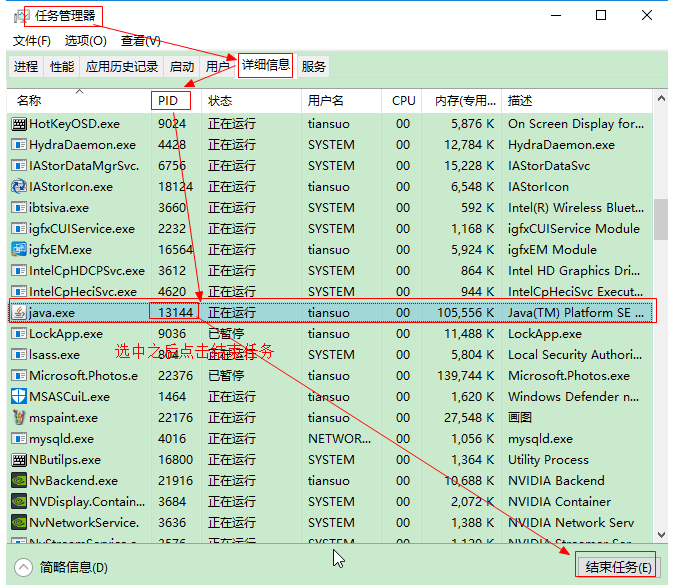Click the IntelCpHDCPSvc.exe process icon

pos(19,271)
